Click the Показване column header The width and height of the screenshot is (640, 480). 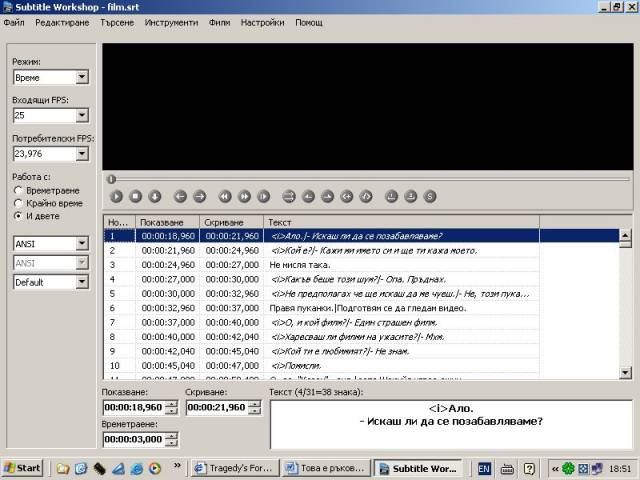point(167,222)
